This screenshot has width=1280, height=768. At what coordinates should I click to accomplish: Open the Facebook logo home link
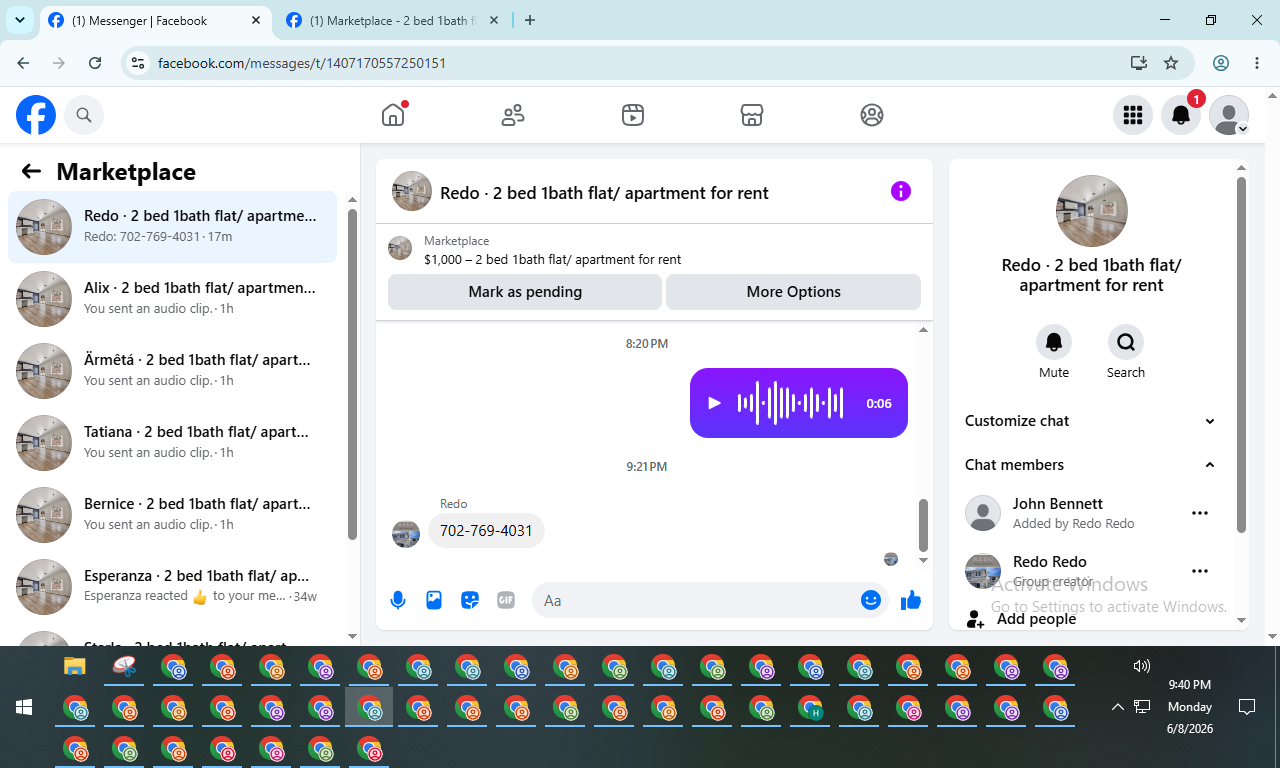[36, 116]
